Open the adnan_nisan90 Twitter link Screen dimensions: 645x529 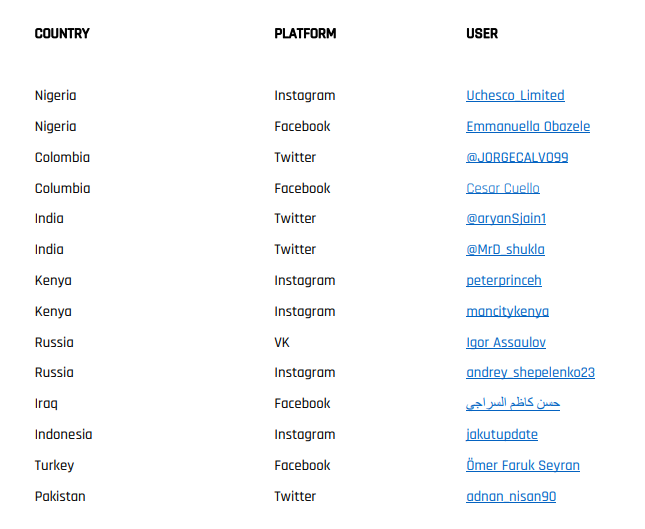pyautogui.click(x=511, y=497)
